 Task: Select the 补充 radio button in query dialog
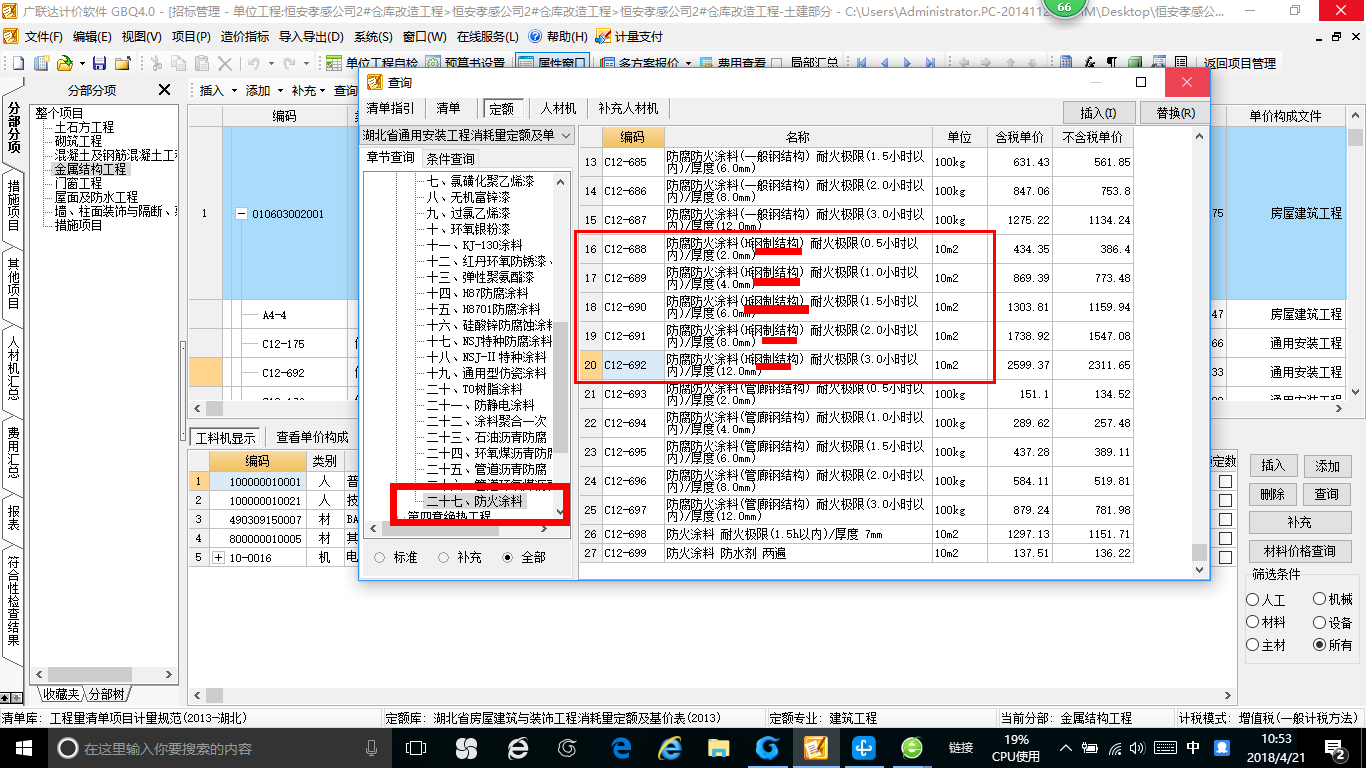(444, 557)
